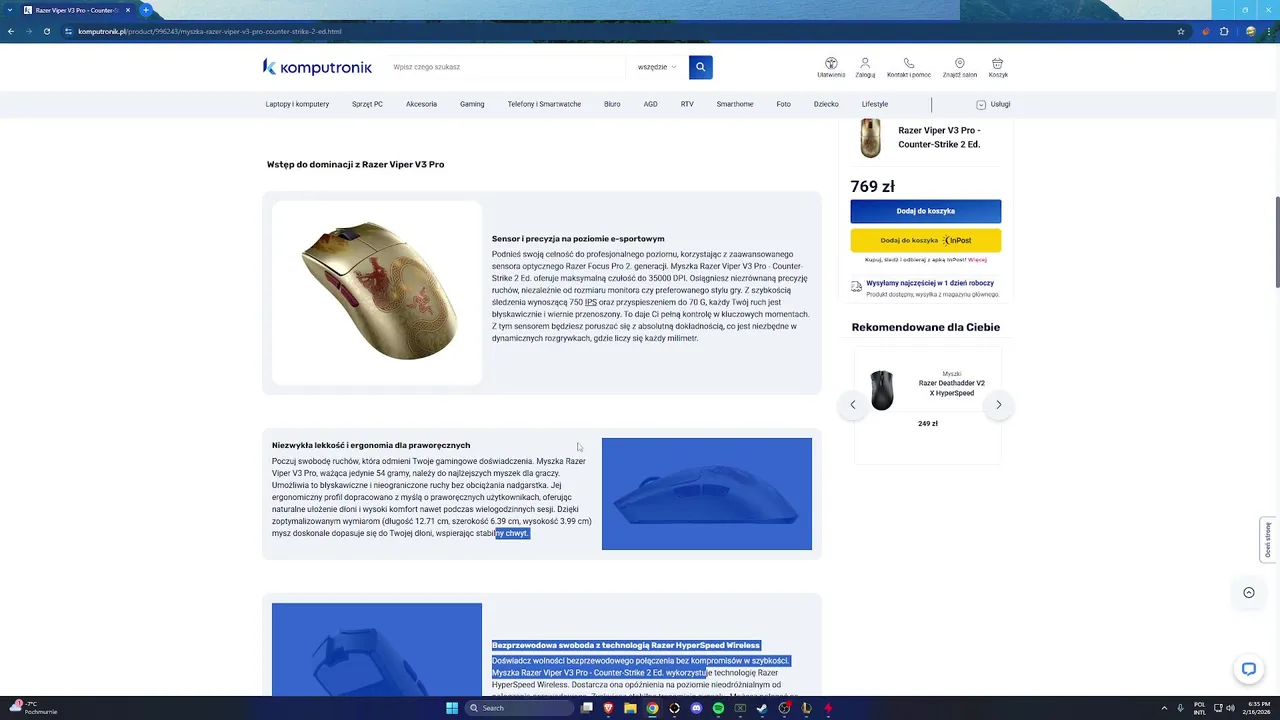Open File Explorer from taskbar
Image resolution: width=1280 pixels, height=720 pixels.
pos(630,708)
